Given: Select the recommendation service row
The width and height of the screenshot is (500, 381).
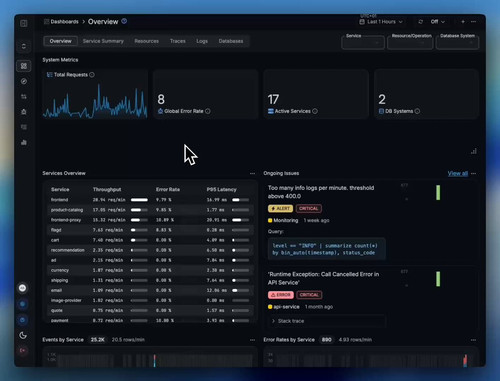Looking at the screenshot, I should click(x=150, y=250).
